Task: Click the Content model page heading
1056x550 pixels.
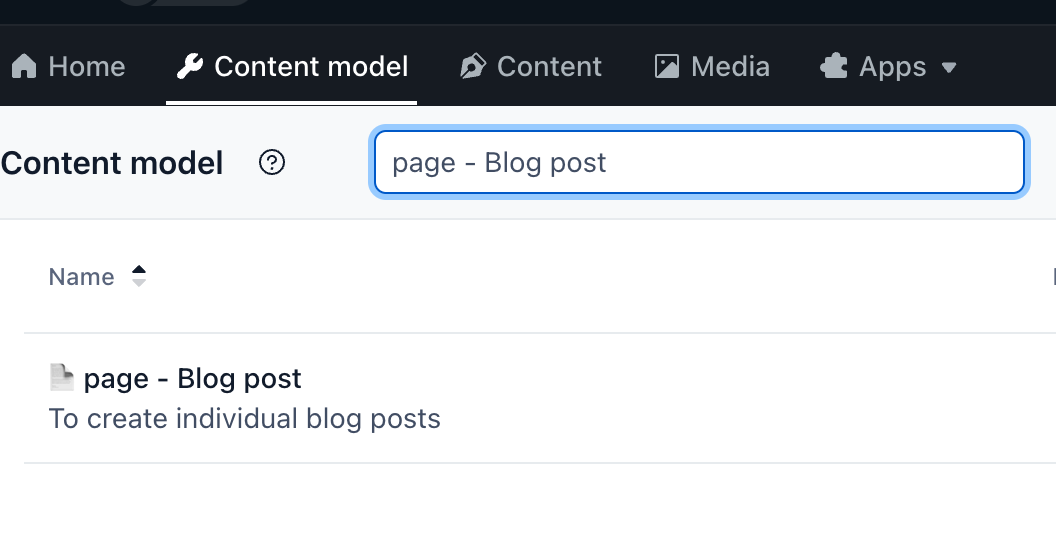Action: point(112,163)
